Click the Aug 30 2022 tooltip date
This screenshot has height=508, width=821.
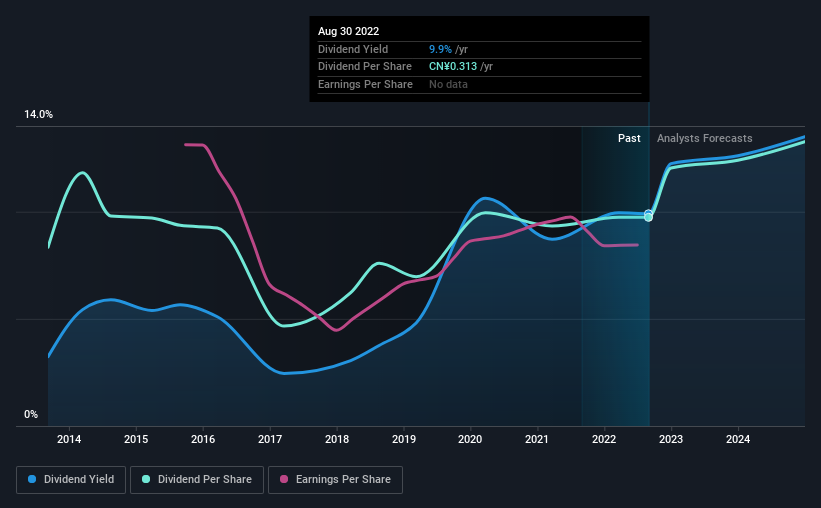[349, 31]
